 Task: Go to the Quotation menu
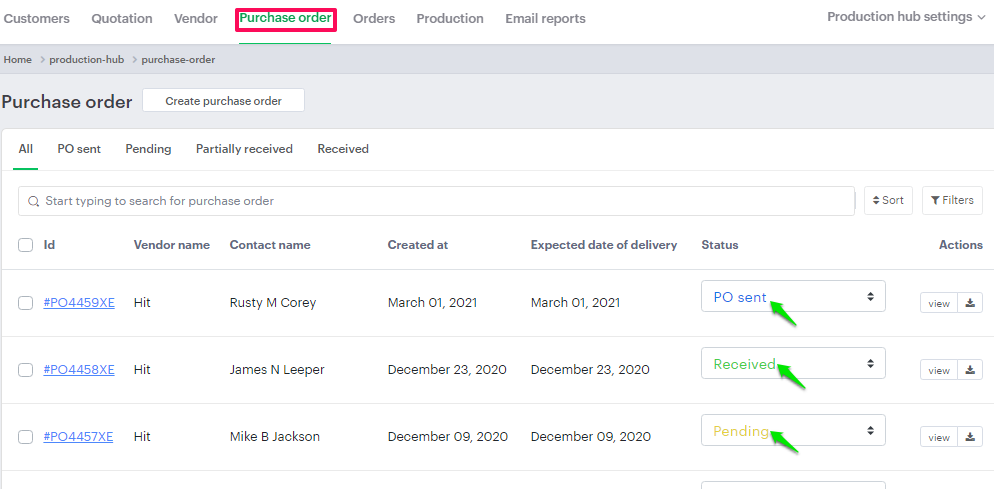point(122,19)
